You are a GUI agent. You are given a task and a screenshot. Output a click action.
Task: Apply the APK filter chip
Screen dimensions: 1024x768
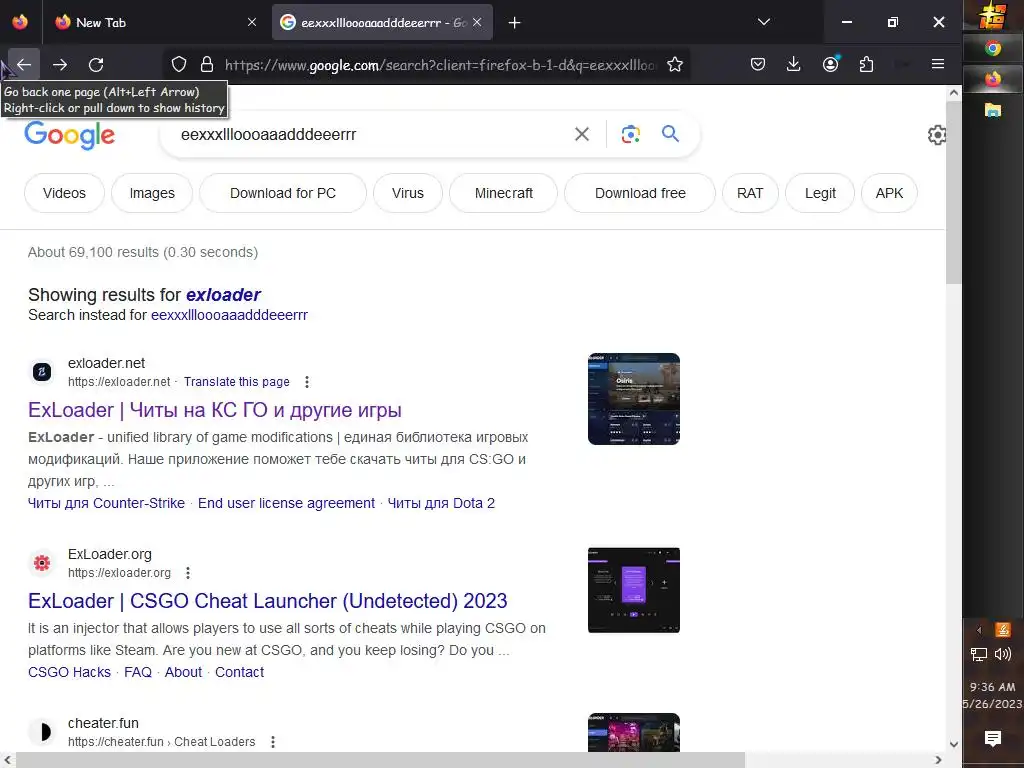pyautogui.click(x=889, y=193)
